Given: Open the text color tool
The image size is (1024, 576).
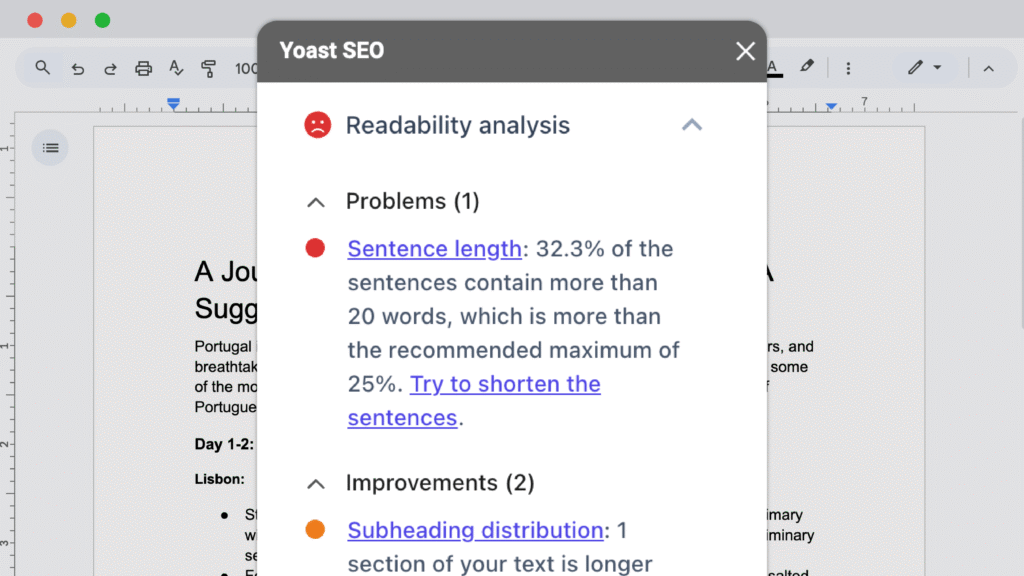Looking at the screenshot, I should coord(774,68).
